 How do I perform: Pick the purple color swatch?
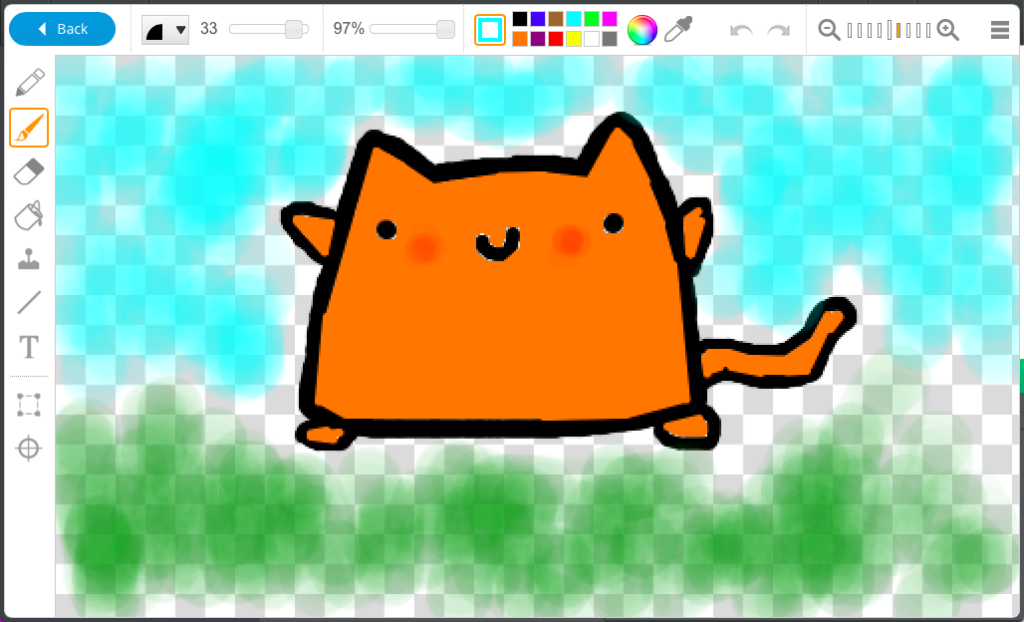tap(538, 39)
